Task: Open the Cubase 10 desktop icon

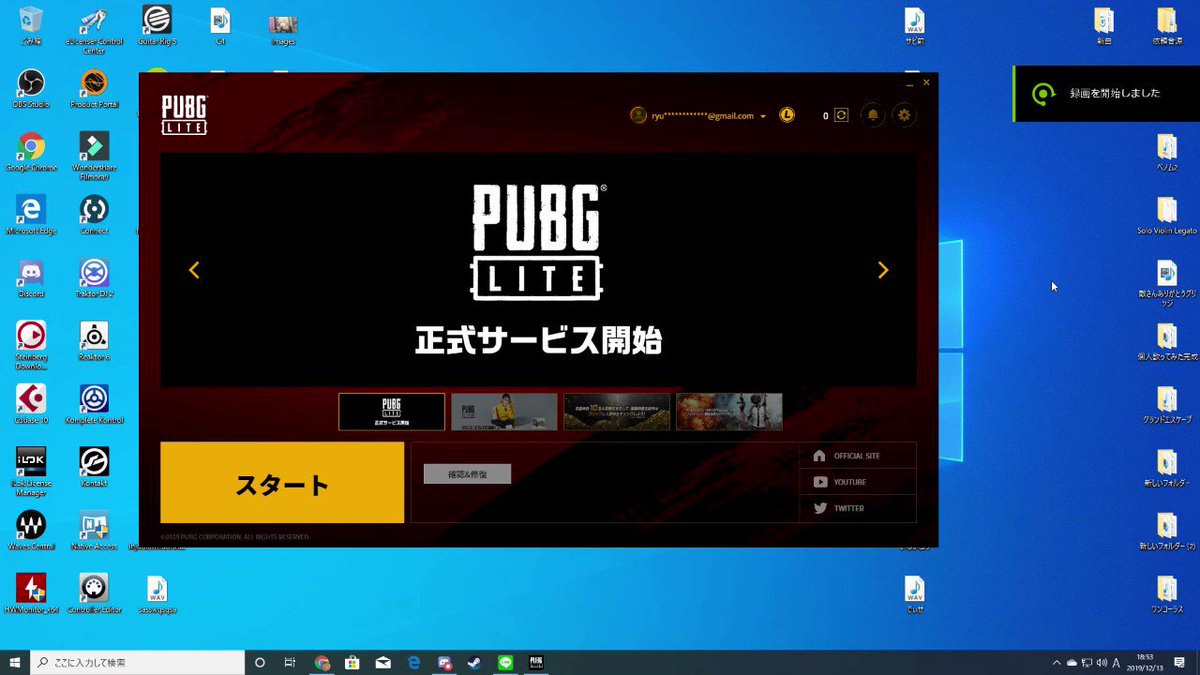Action: click(x=31, y=404)
